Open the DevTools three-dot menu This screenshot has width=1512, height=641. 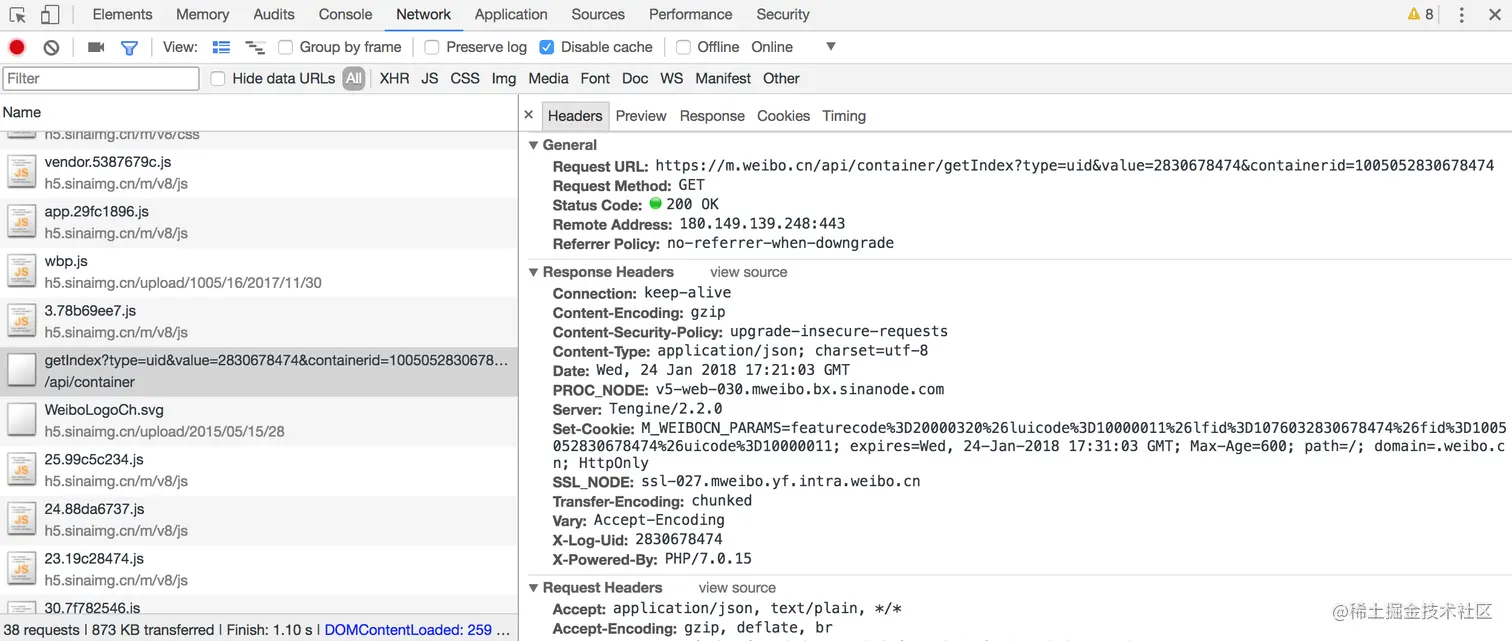tap(1461, 15)
